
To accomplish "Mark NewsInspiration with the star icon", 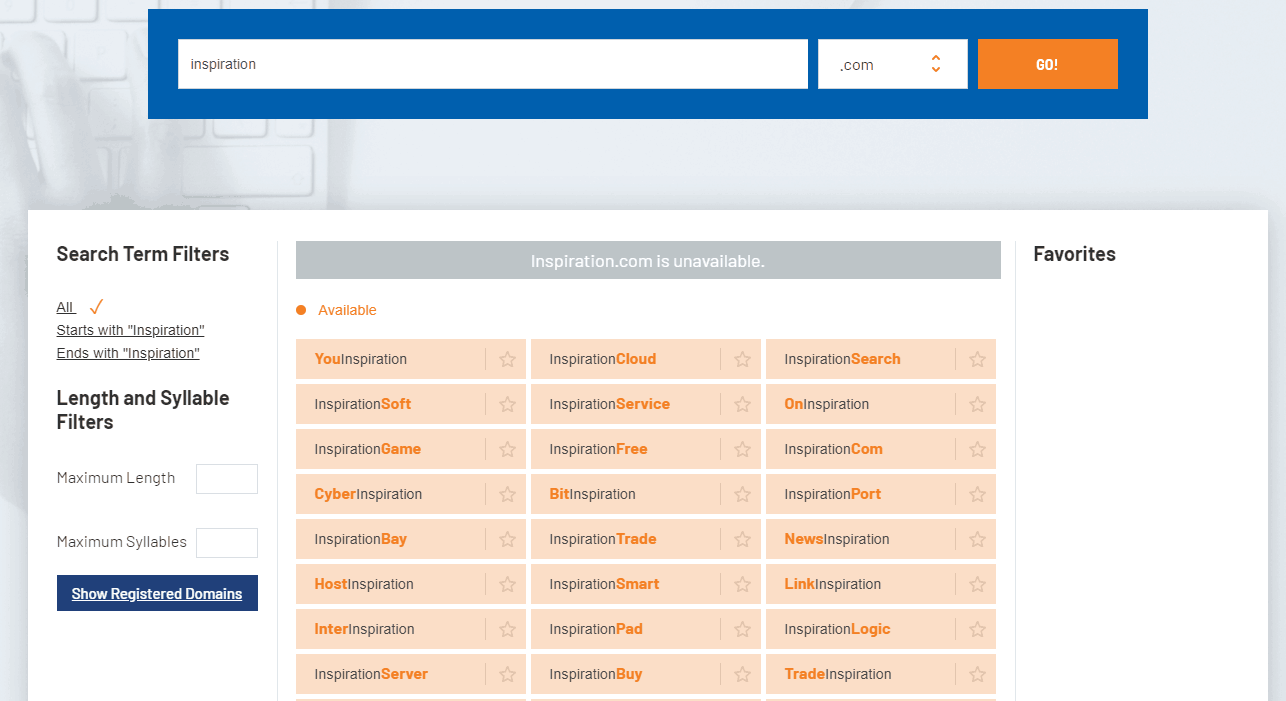I will (977, 539).
